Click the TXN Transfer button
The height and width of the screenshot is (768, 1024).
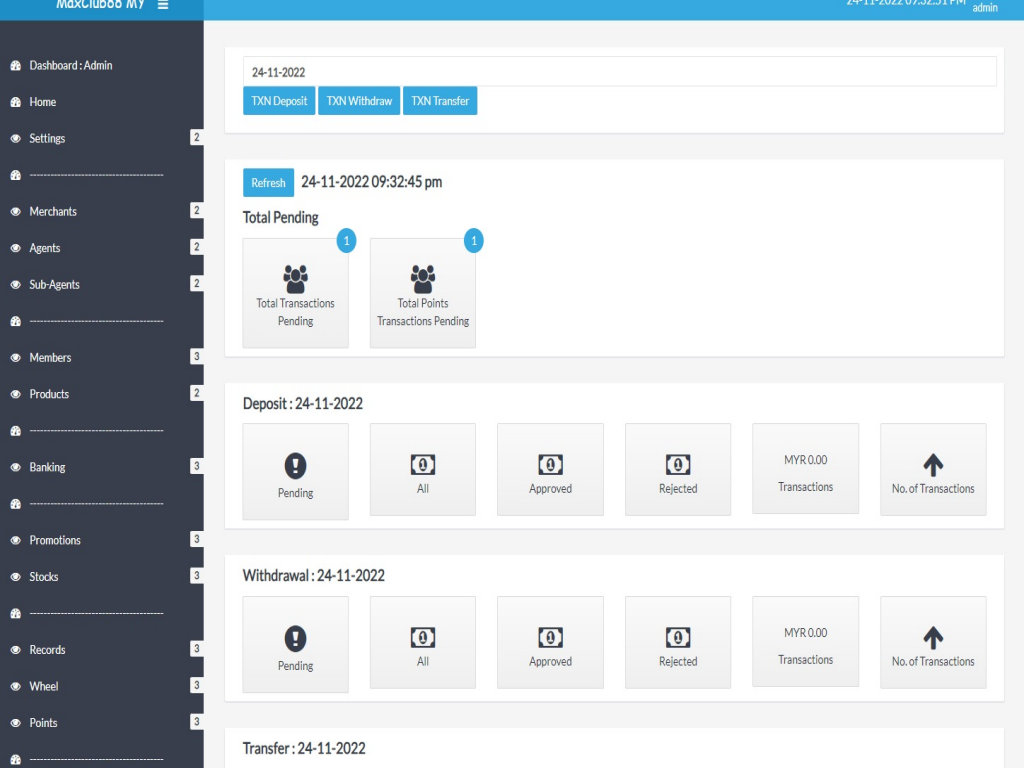(440, 101)
